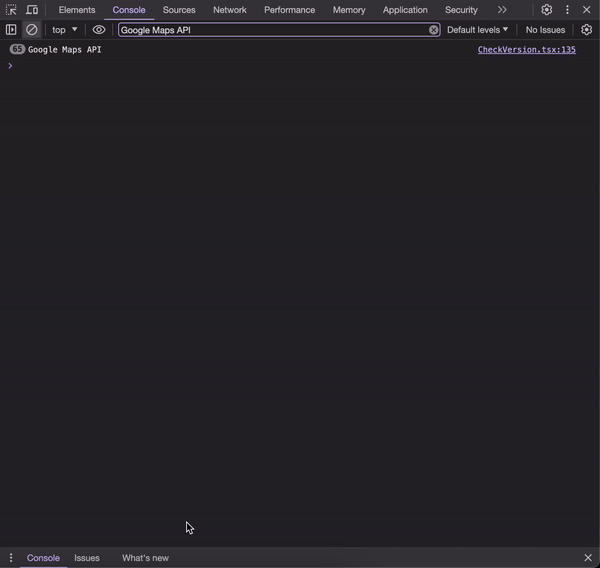Open the drawer three-dot menu
The height and width of the screenshot is (568, 600).
click(11, 558)
